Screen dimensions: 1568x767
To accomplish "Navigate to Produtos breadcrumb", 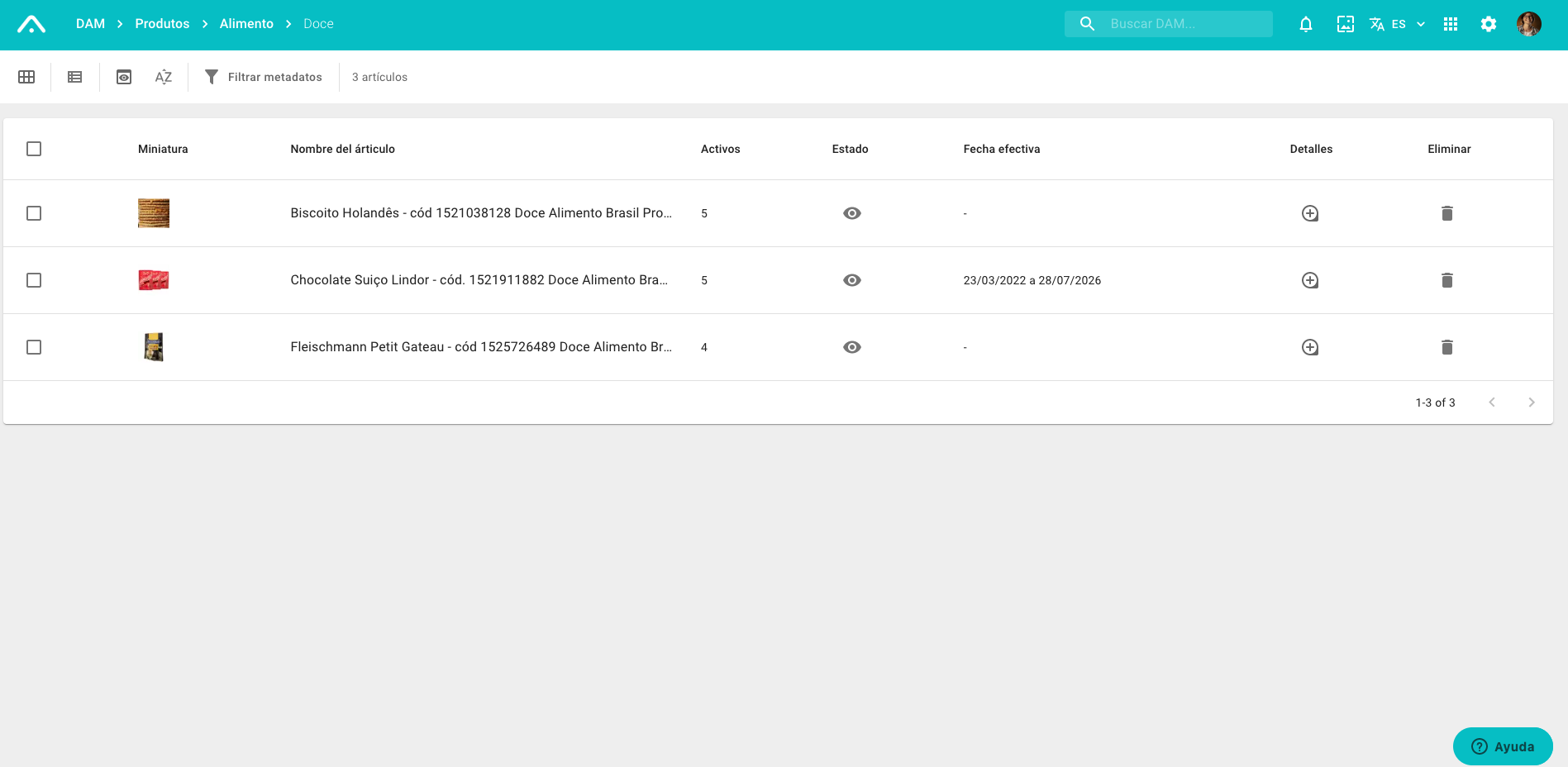I will pyautogui.click(x=162, y=24).
